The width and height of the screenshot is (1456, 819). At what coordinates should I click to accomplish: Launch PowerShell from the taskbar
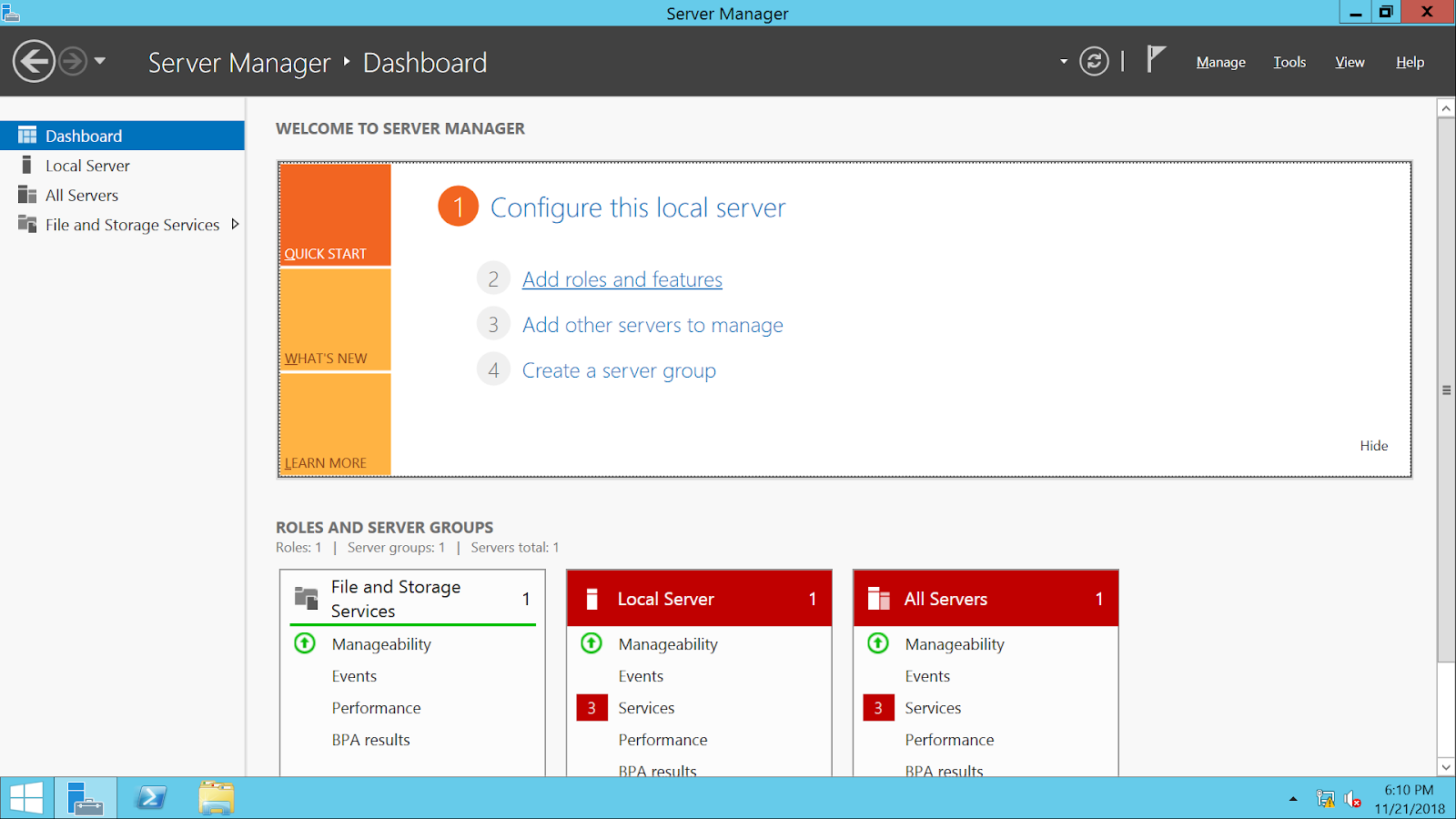coord(151,798)
